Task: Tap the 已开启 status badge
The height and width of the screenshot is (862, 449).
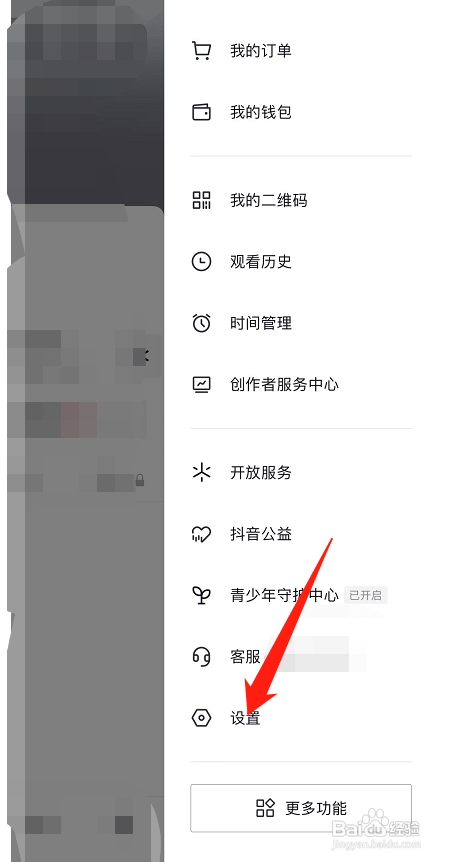Action: click(366, 595)
